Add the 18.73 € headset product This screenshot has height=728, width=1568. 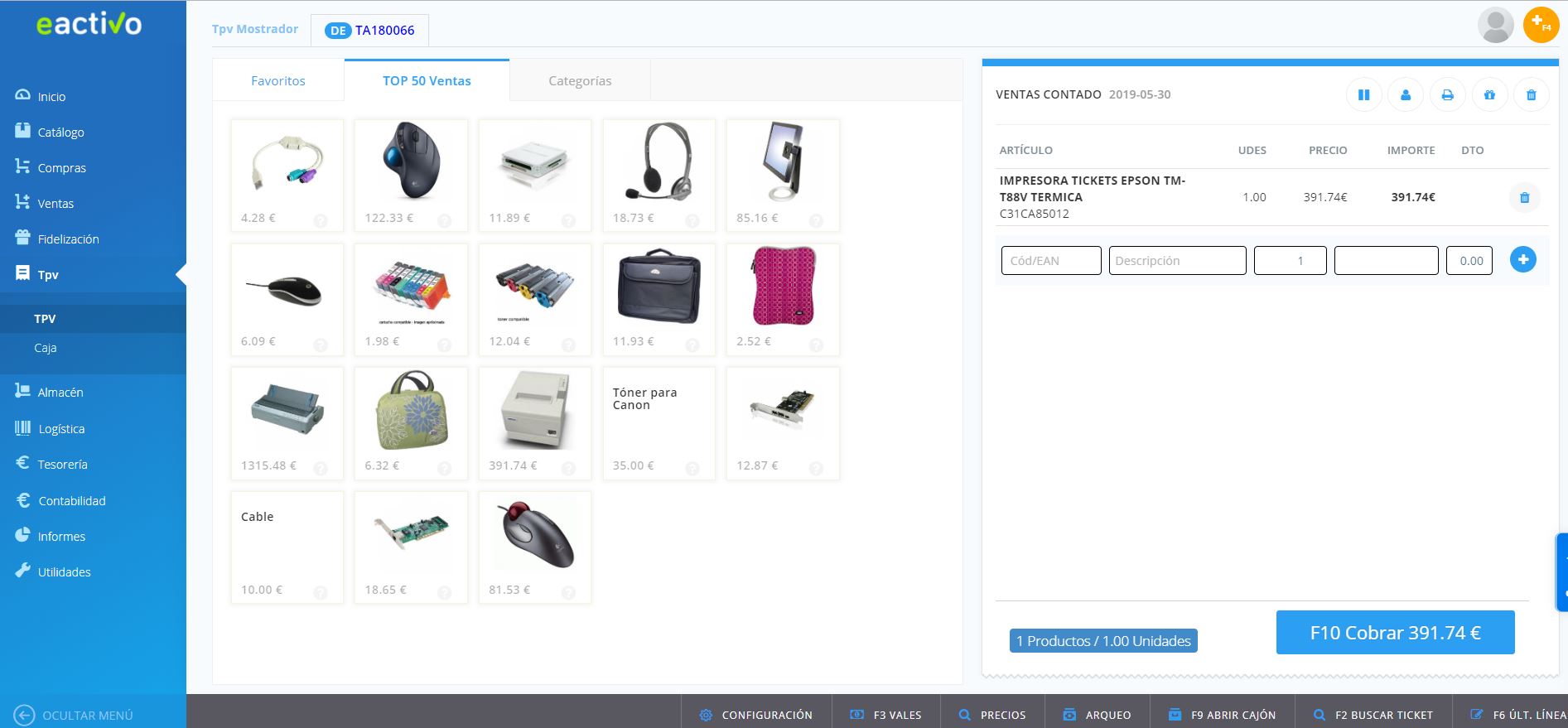tap(659, 175)
